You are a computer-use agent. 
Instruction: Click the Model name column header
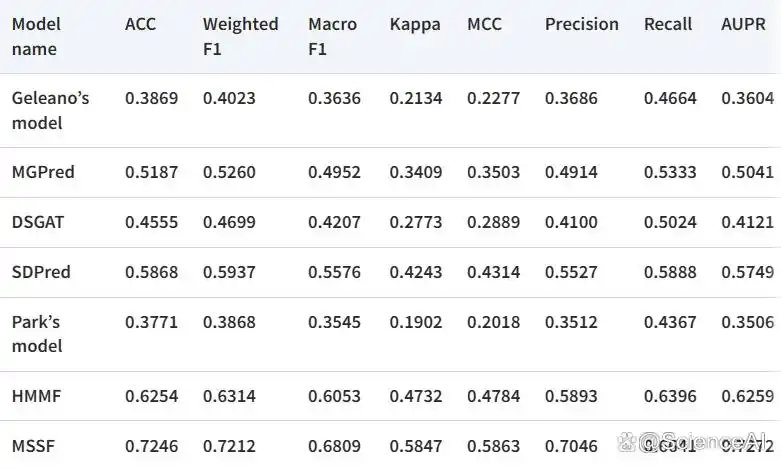(36, 36)
